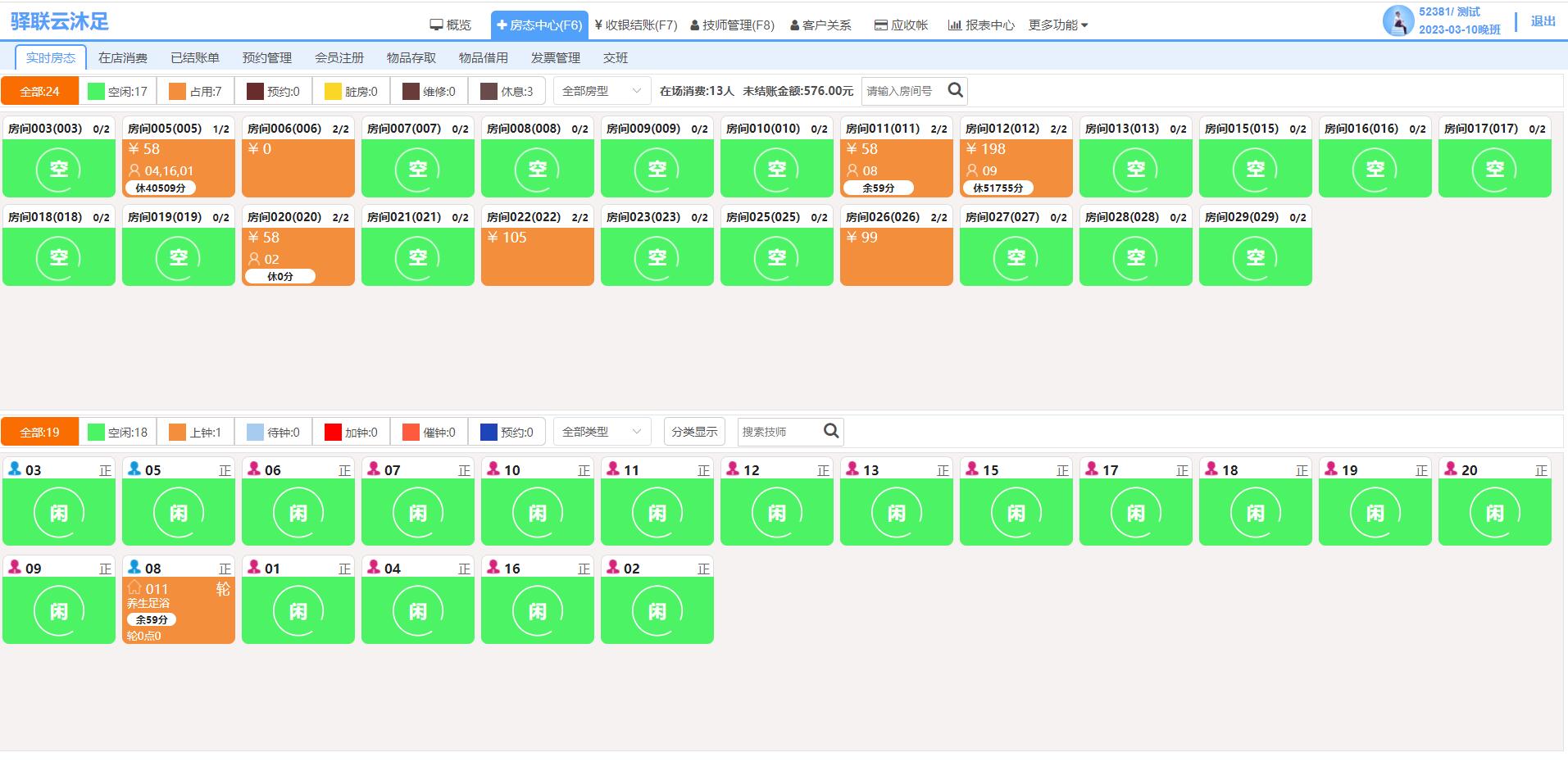
Task: Click idle circle icon of technician 20
Action: tap(1494, 513)
